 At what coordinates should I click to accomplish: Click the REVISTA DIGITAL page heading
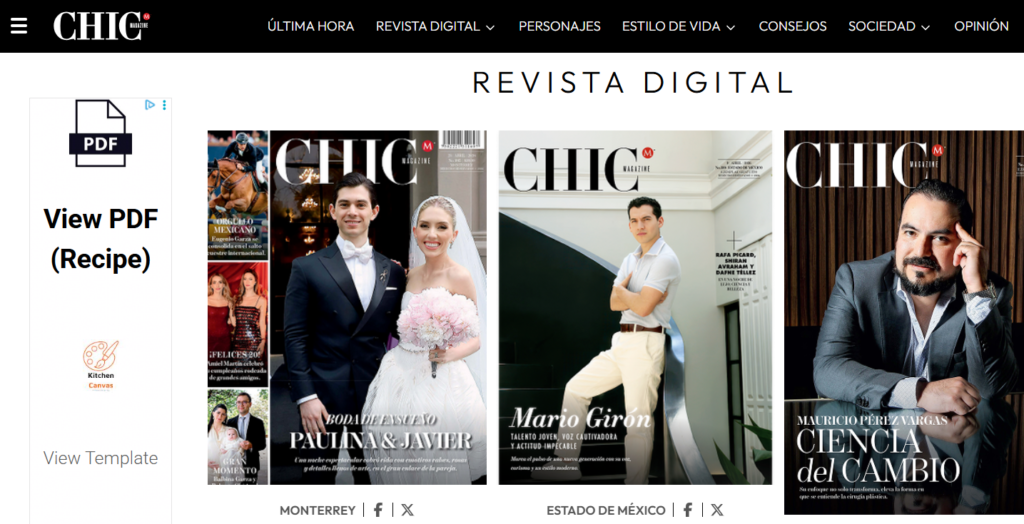(x=632, y=83)
